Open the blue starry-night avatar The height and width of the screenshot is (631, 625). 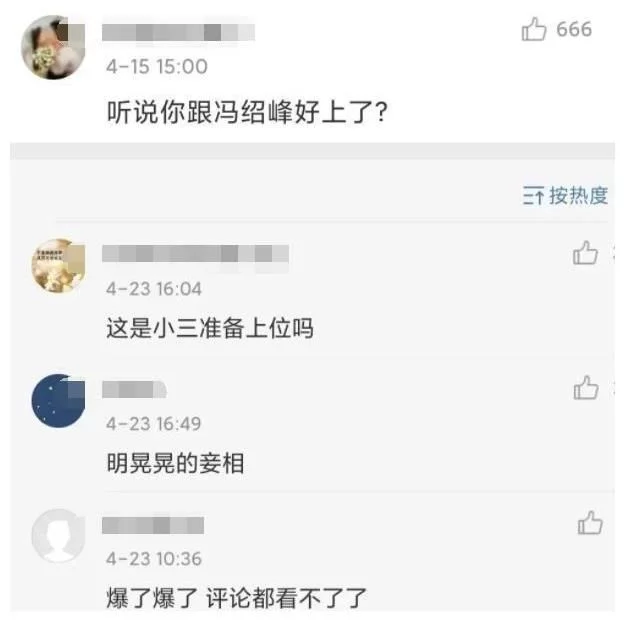(58, 401)
